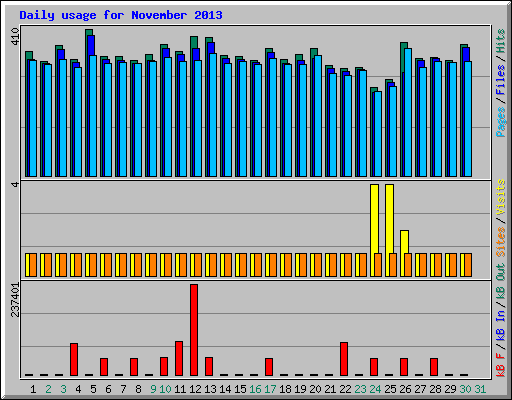The height and width of the screenshot is (400, 512).
Task: Click the 'Visits' legend word
Action: coord(500,197)
